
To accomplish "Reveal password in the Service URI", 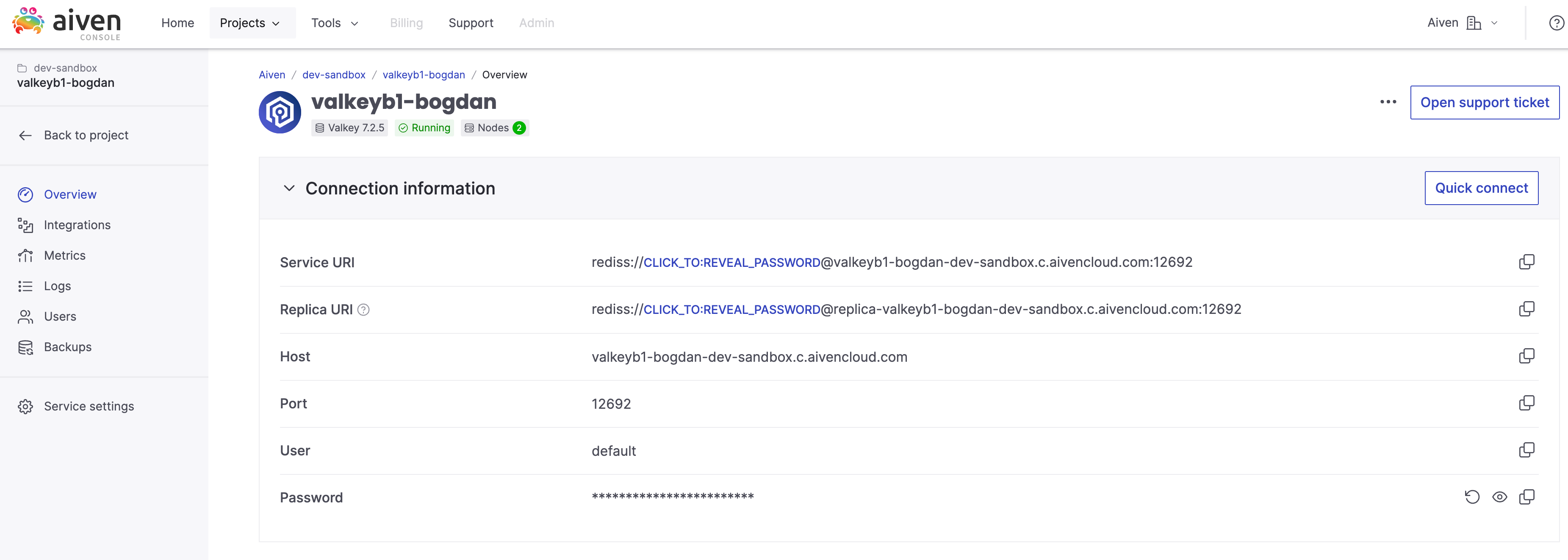I will coord(731,262).
